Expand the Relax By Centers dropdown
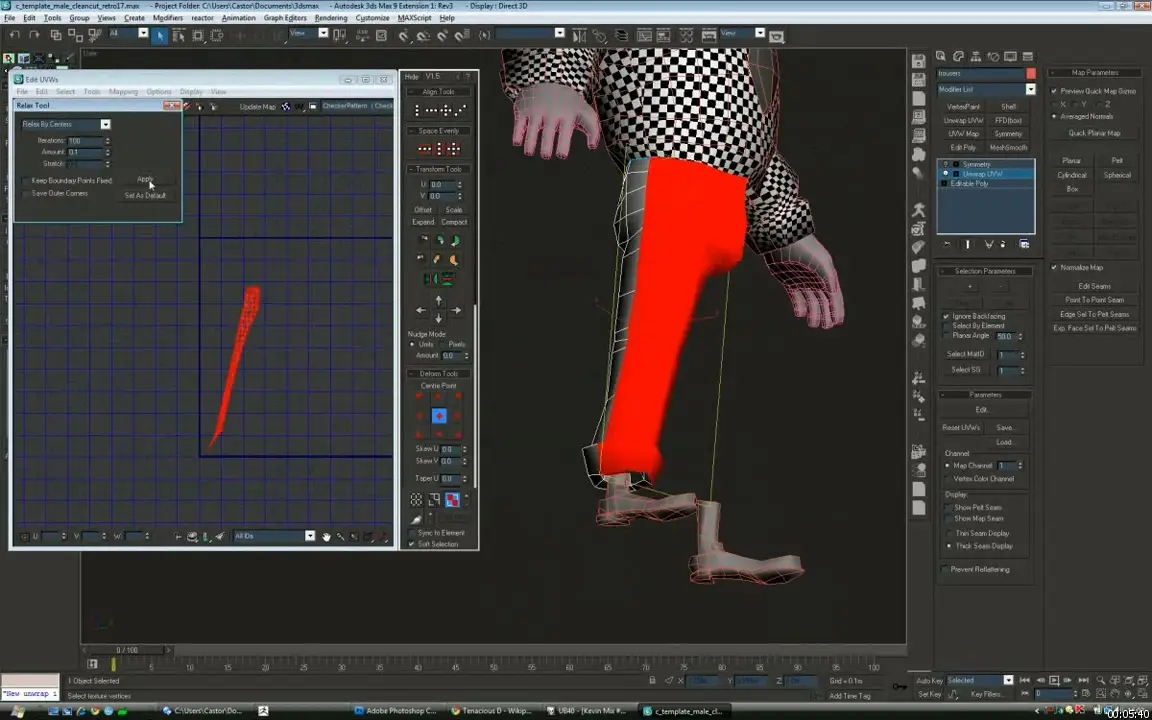The width and height of the screenshot is (1152, 720). point(105,124)
